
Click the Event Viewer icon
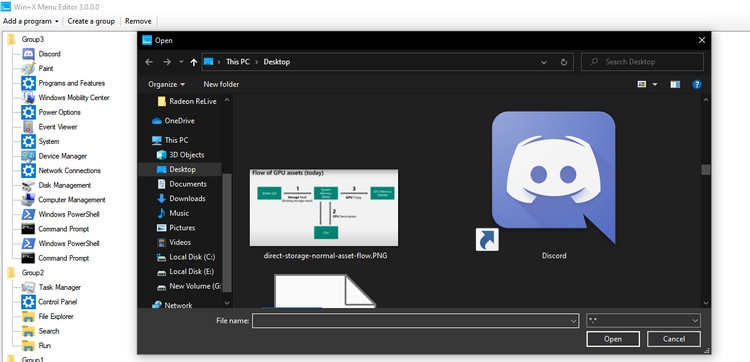point(28,127)
